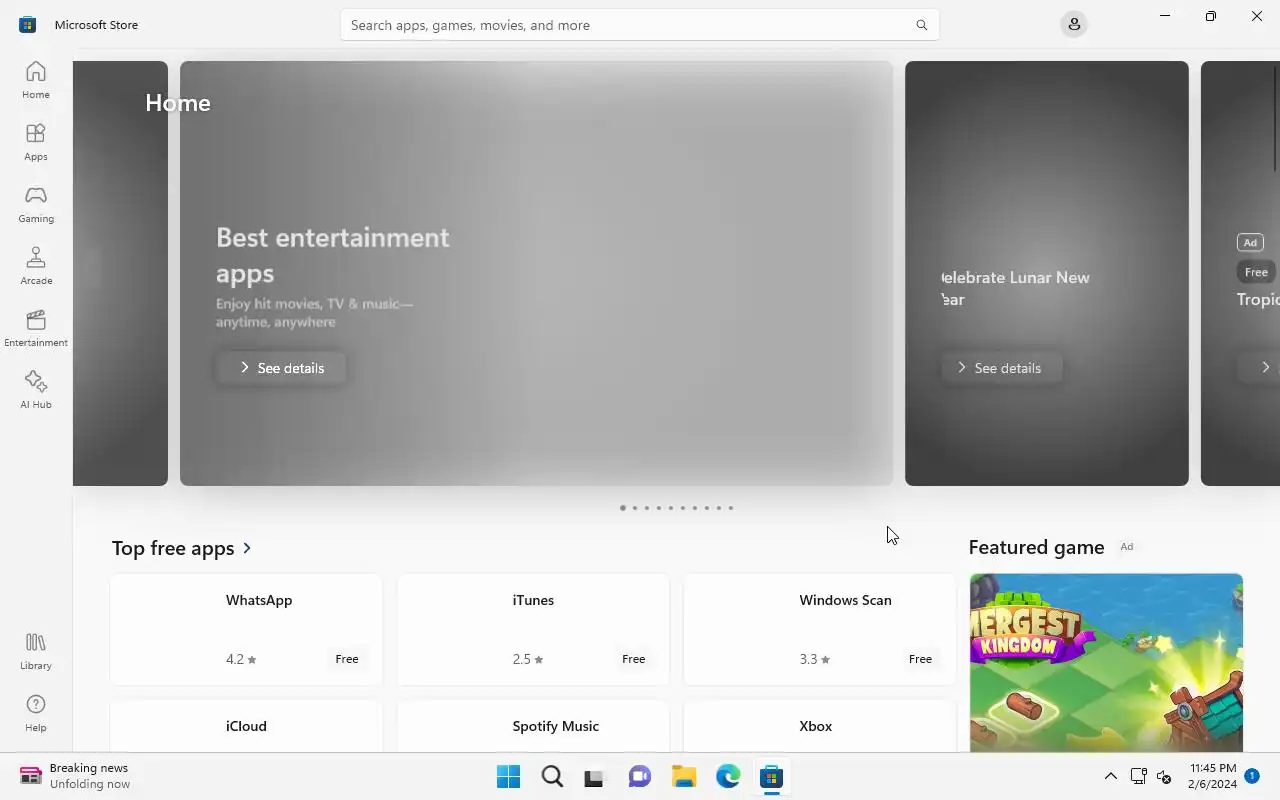Viewport: 1280px width, 800px height.
Task: Show hidden system tray icons
Action: (1110, 776)
